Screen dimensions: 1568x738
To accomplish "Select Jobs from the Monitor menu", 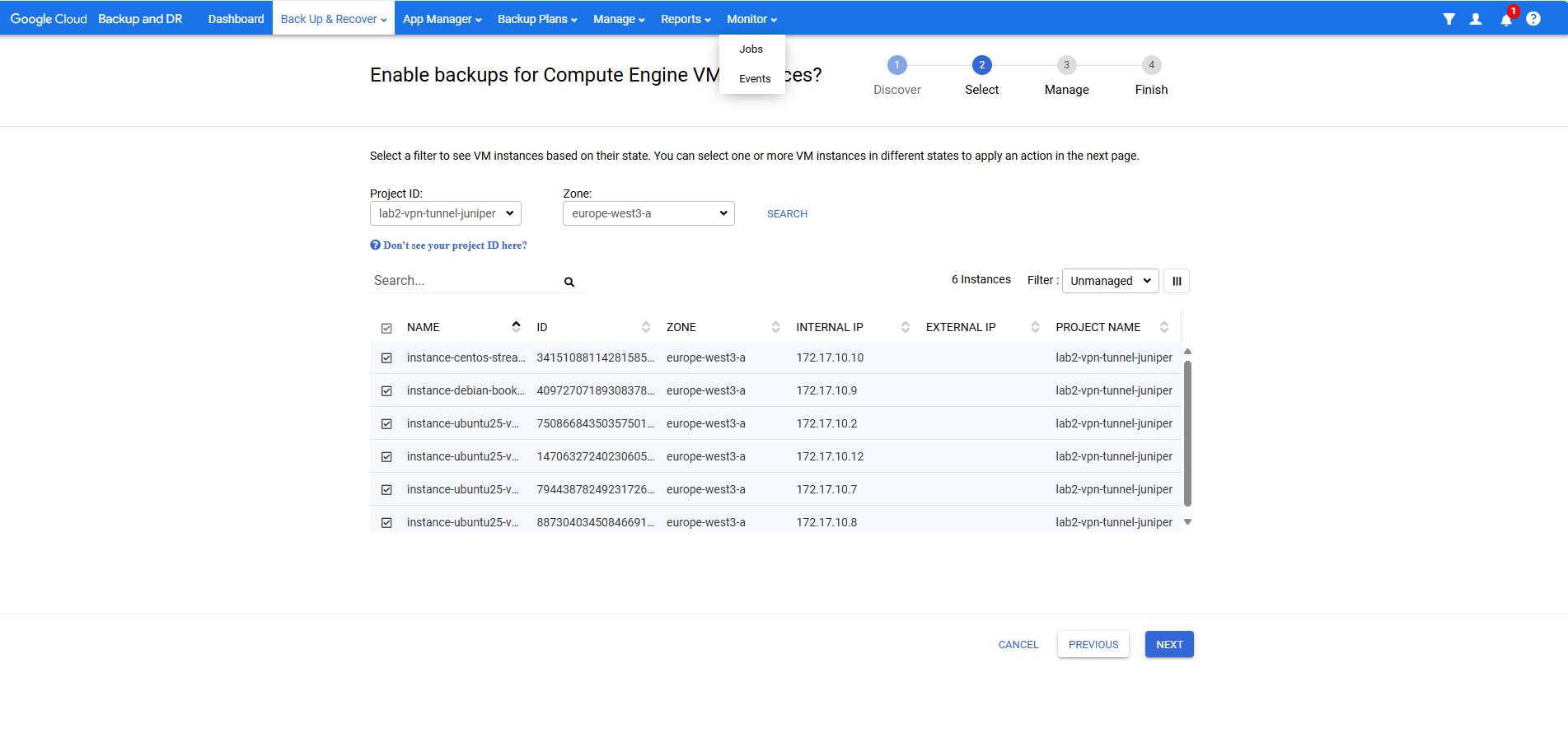I will click(751, 49).
